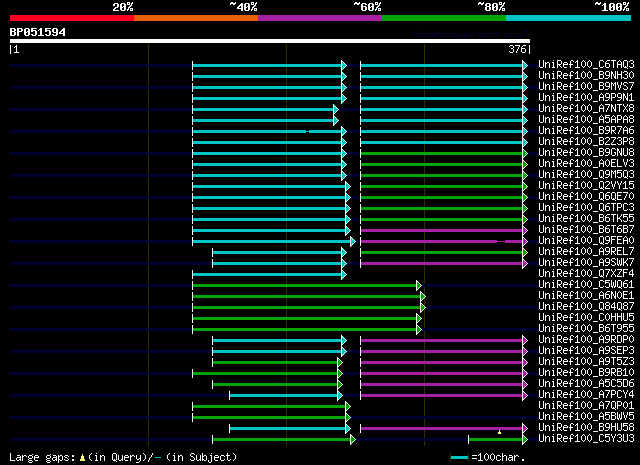Screen dimensions: 640x465
Task: Select hit label UniRef100_Q6TPC3
Action: pyautogui.click(x=586, y=208)
